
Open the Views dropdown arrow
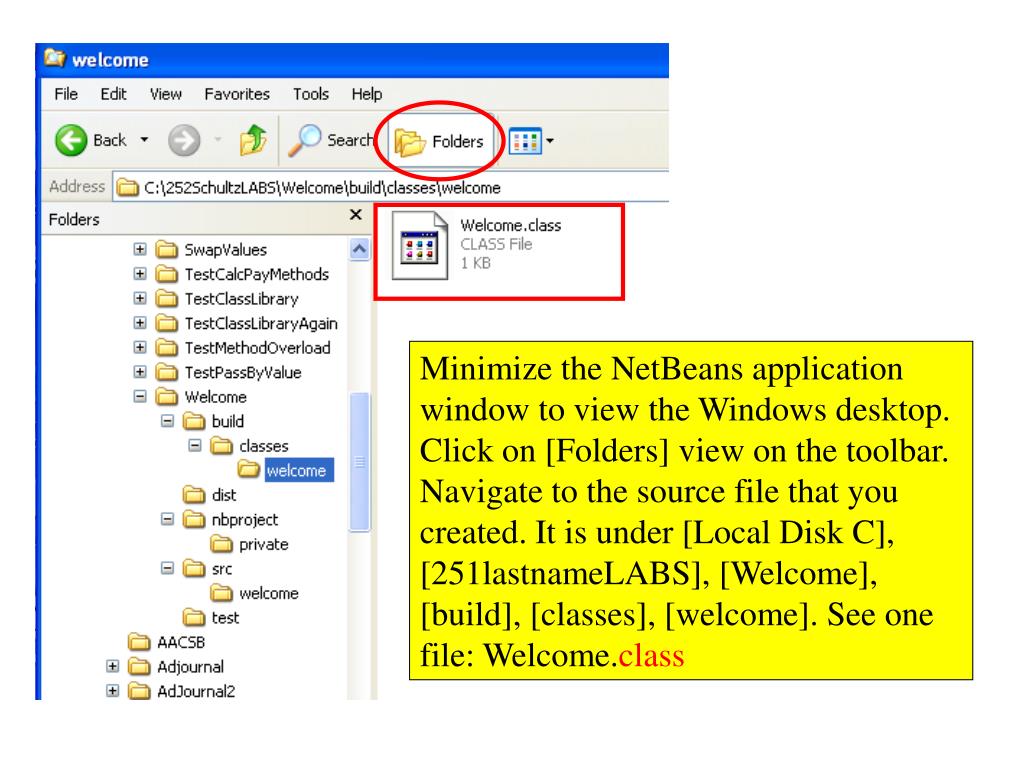550,140
